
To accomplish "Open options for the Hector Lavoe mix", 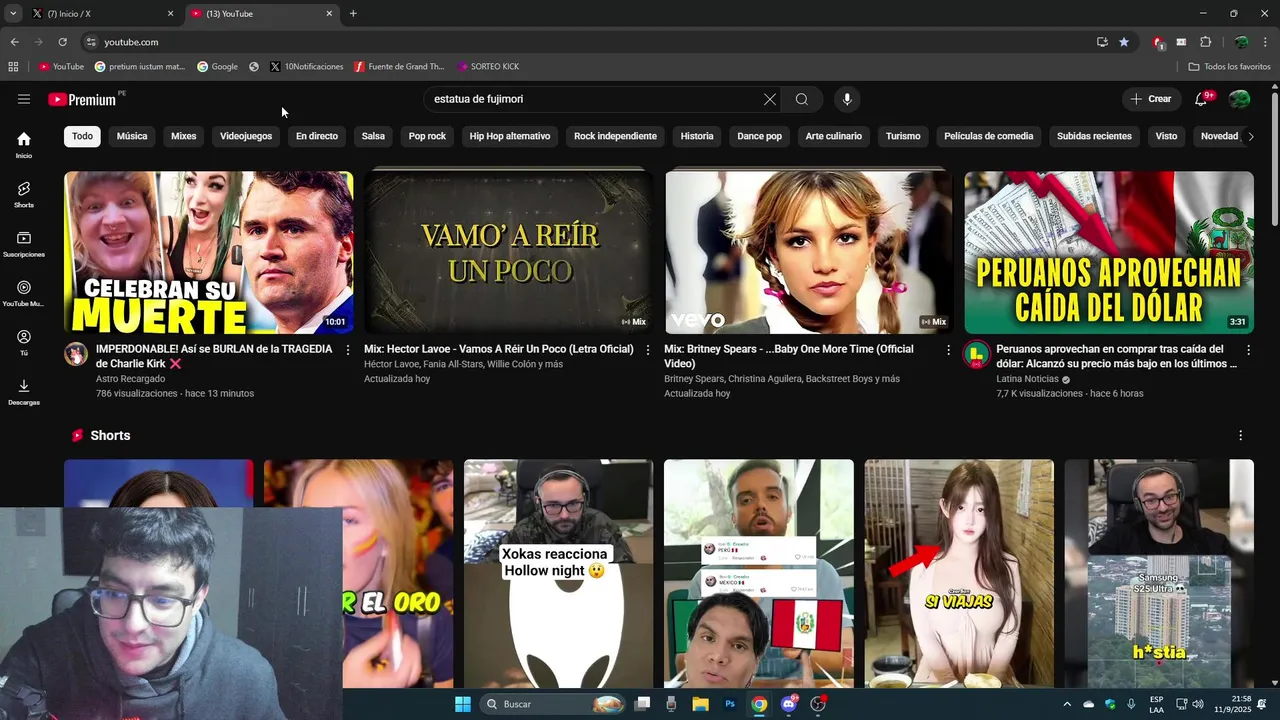I will [x=648, y=350].
